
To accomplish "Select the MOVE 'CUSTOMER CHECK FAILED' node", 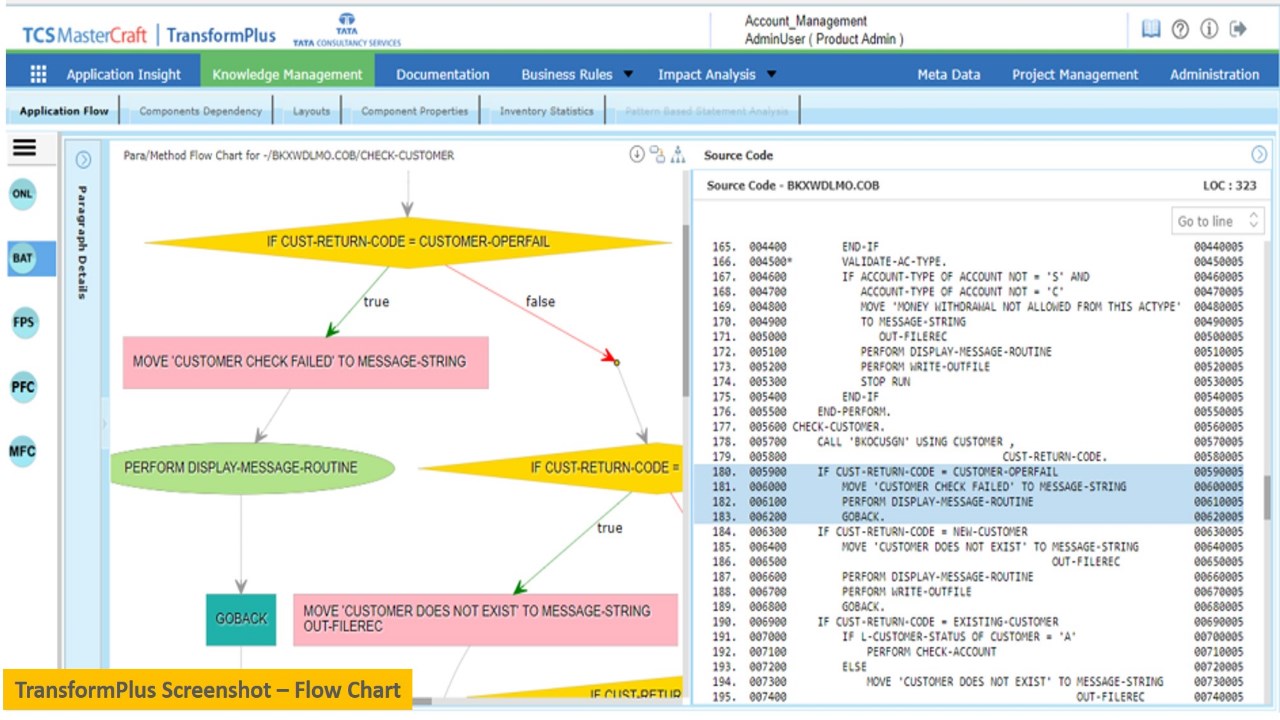I will 306,362.
